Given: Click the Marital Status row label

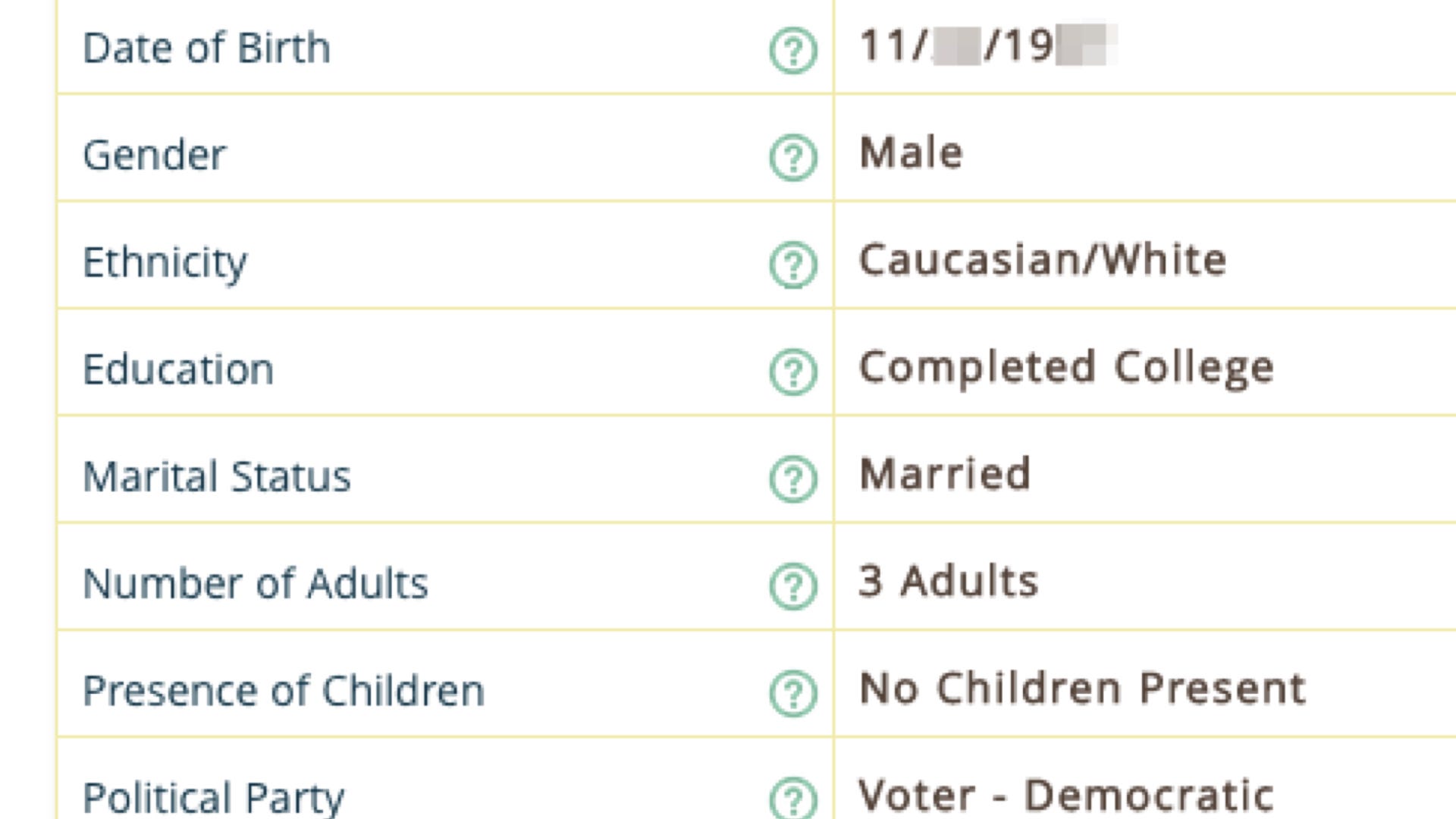Looking at the screenshot, I should tap(217, 476).
